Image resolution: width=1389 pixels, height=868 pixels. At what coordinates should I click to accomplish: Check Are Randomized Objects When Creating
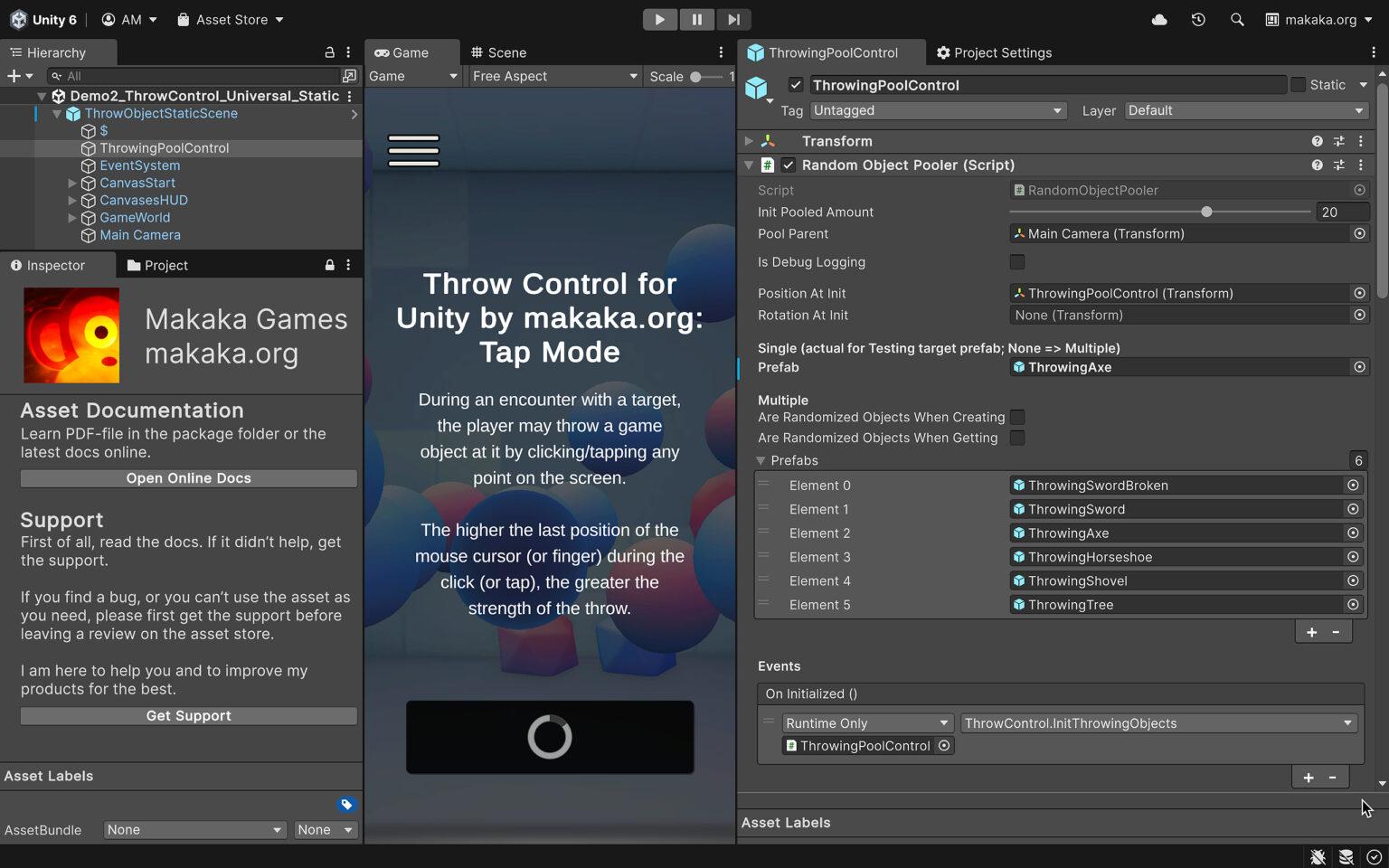coord(1017,417)
